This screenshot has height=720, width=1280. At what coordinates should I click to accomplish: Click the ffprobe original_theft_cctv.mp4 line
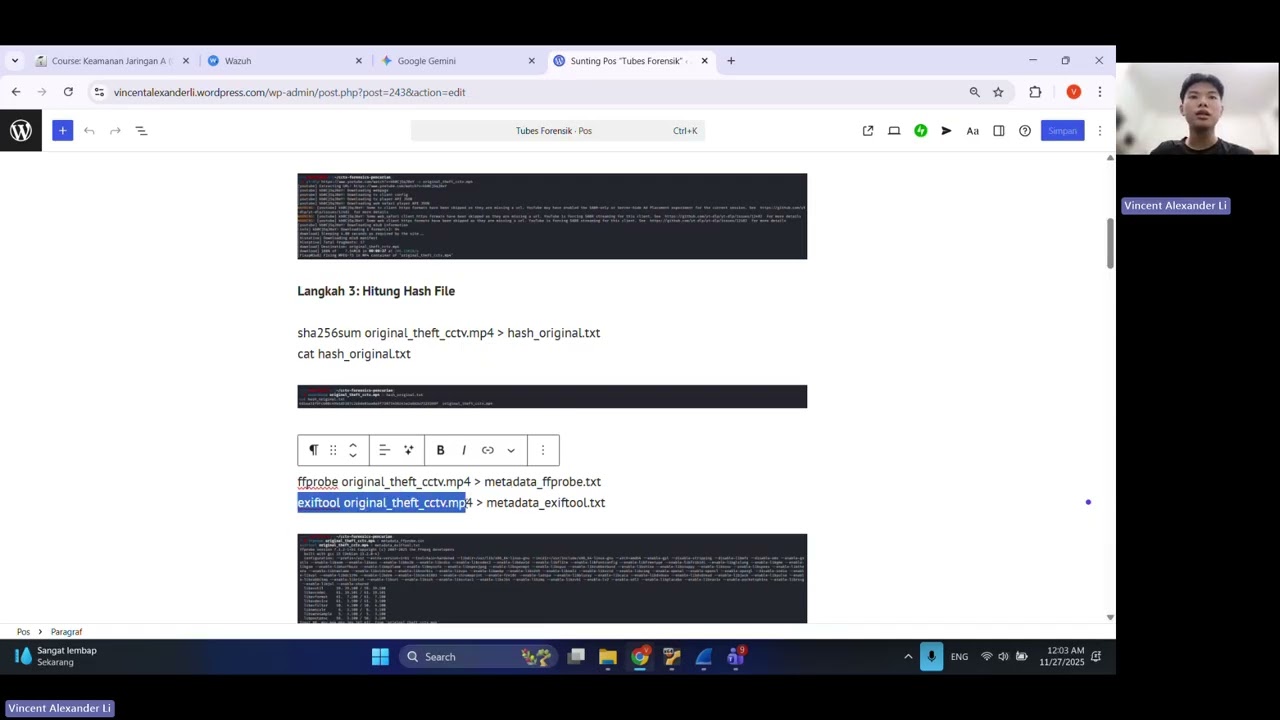[x=449, y=482]
